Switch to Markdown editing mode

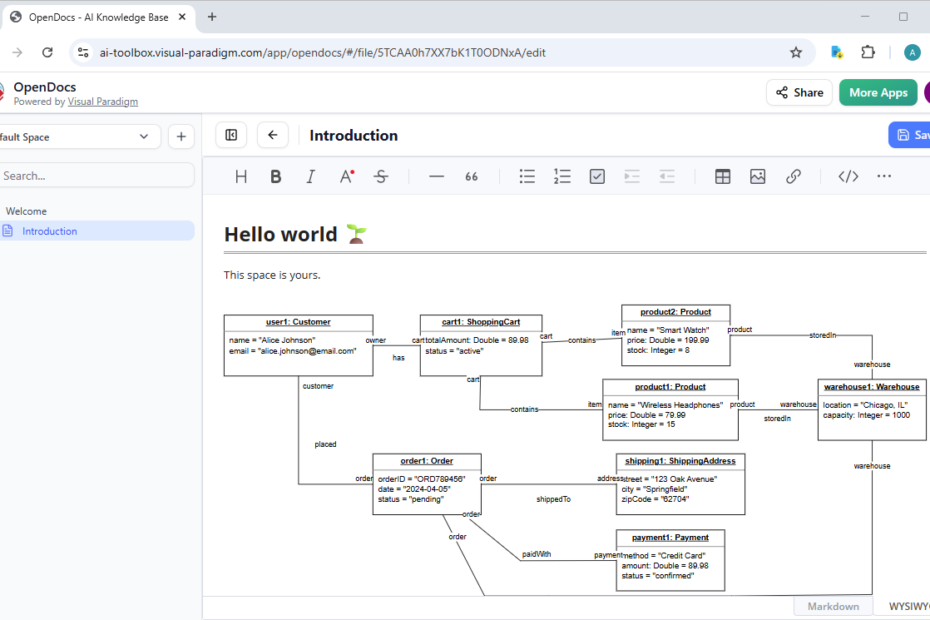pyautogui.click(x=833, y=606)
